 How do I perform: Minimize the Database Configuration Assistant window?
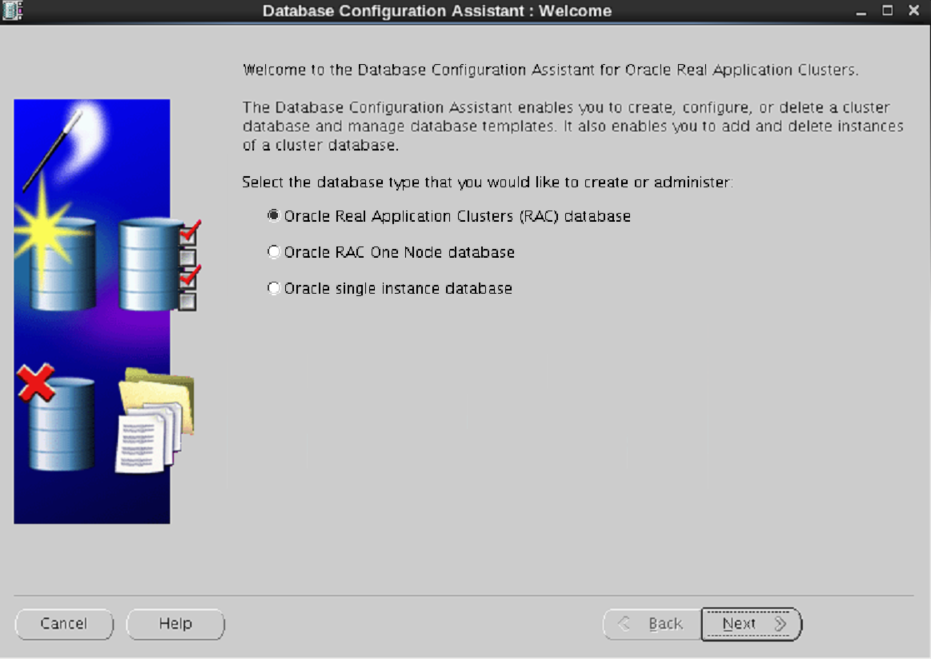coord(861,11)
